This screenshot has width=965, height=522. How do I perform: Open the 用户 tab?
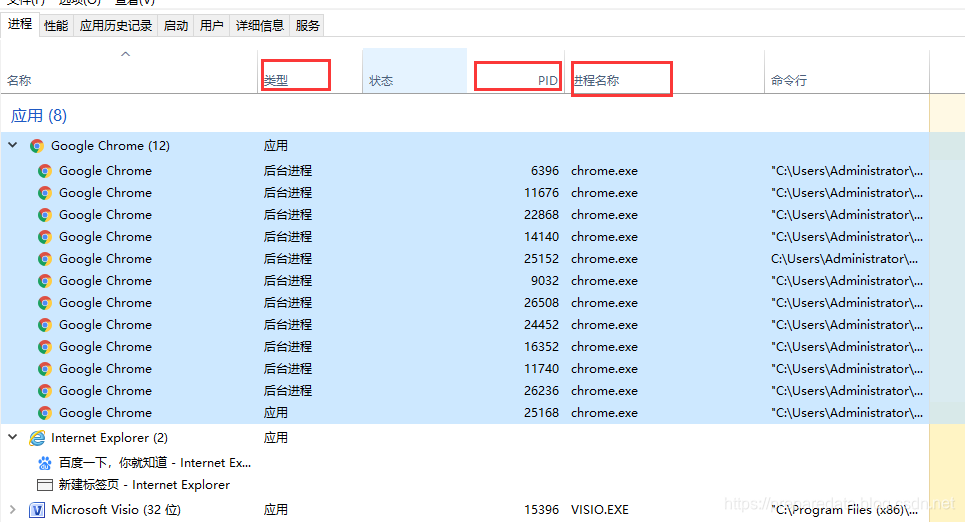[x=211, y=25]
